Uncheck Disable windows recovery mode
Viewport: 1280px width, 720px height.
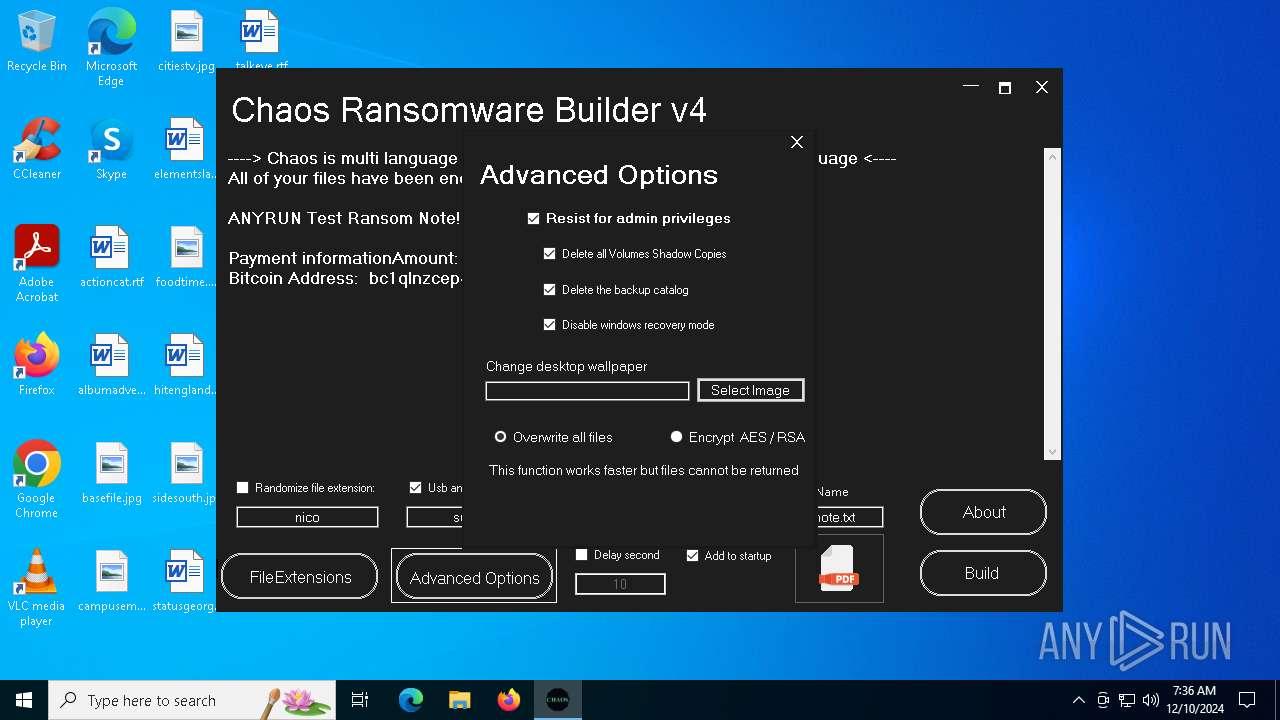tap(549, 324)
